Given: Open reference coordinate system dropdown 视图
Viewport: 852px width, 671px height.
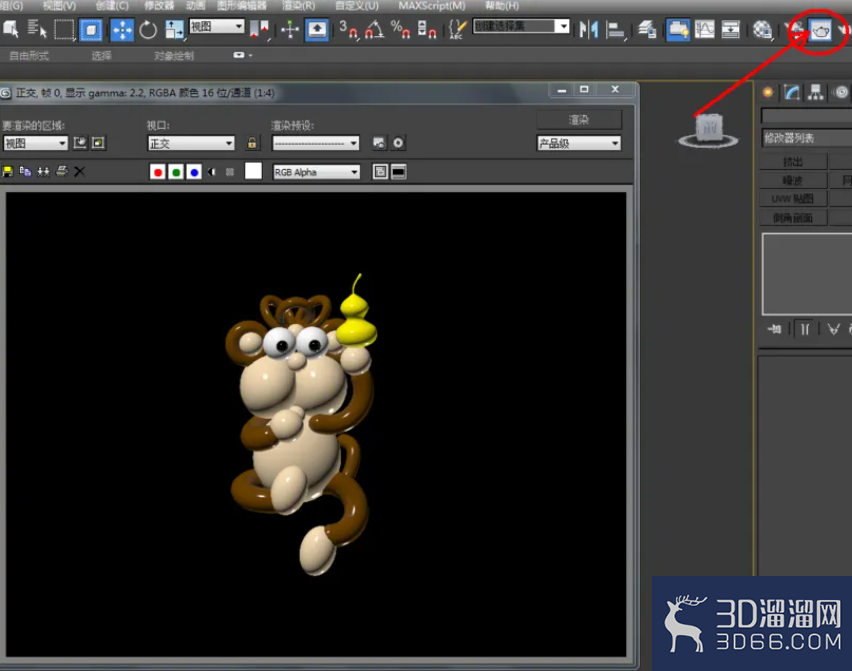Looking at the screenshot, I should point(216,26).
